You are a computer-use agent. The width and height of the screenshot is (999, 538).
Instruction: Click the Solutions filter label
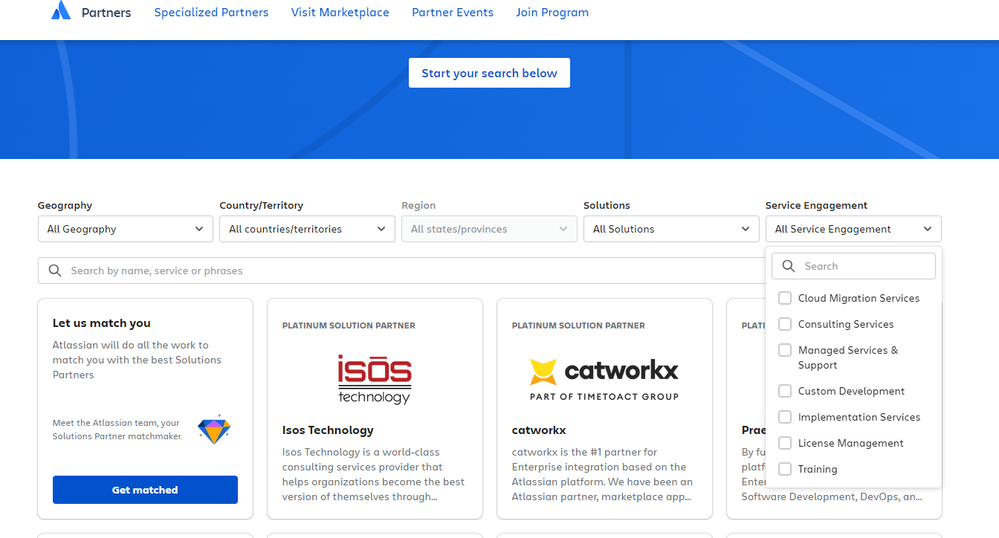click(x=607, y=205)
